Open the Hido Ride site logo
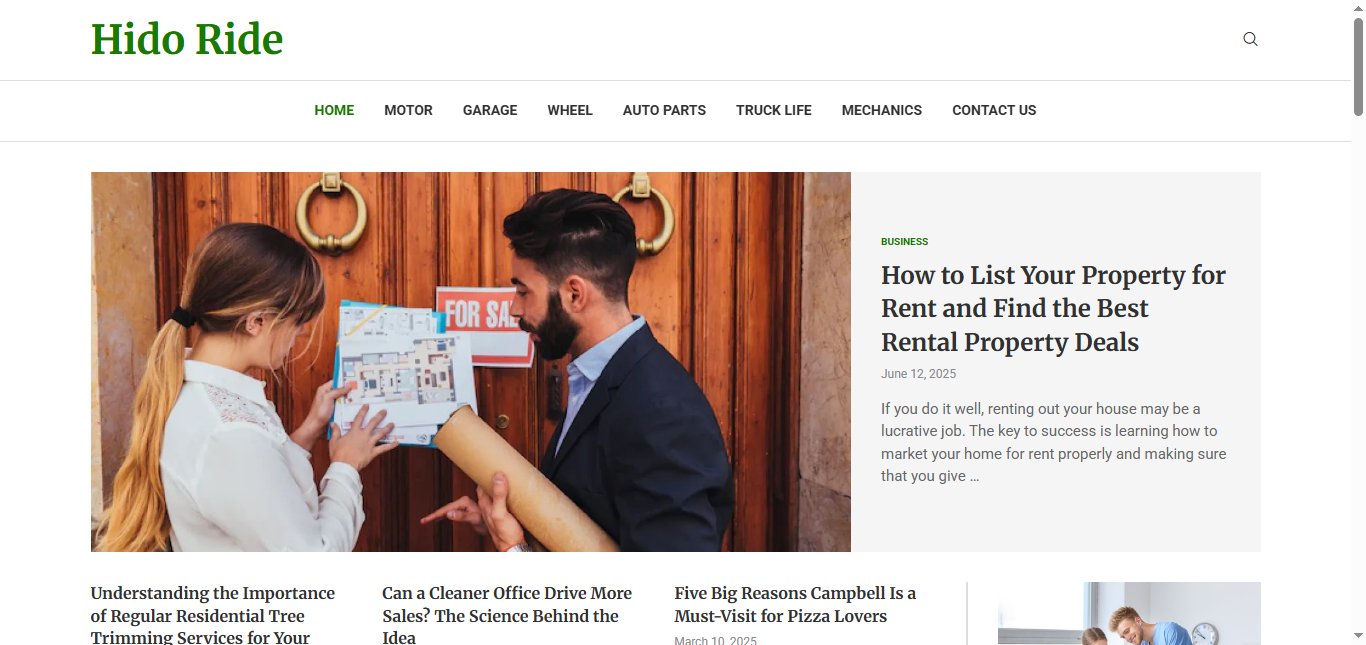 click(187, 39)
